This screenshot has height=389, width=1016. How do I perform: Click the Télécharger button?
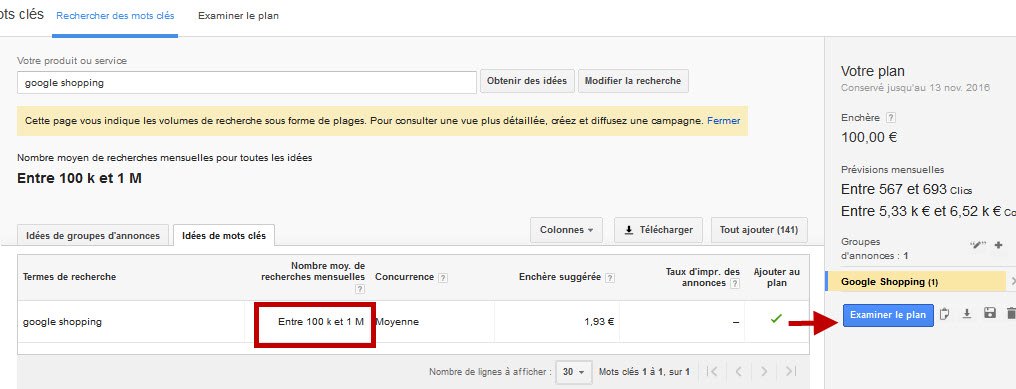658,230
